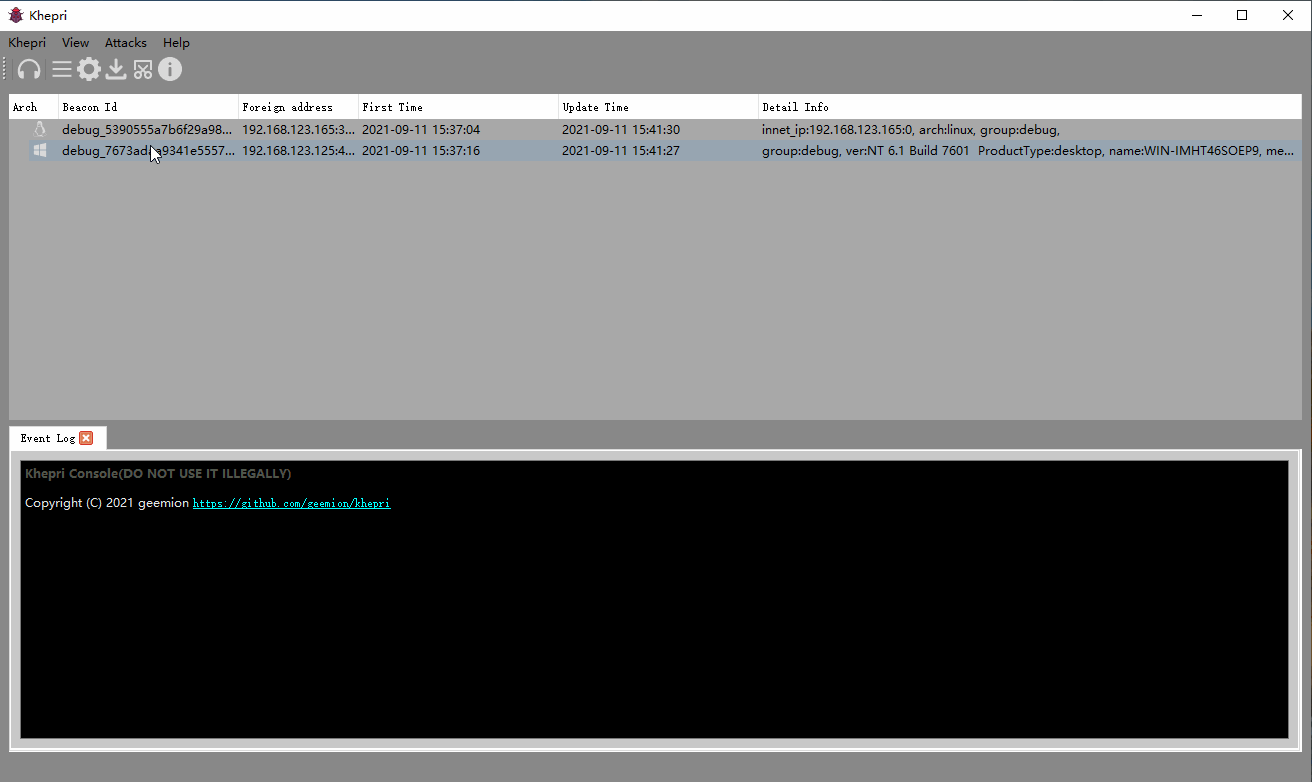Screen dimensions: 1312x782
Task: Sort by the Beacon Id column header
Action: (148, 107)
